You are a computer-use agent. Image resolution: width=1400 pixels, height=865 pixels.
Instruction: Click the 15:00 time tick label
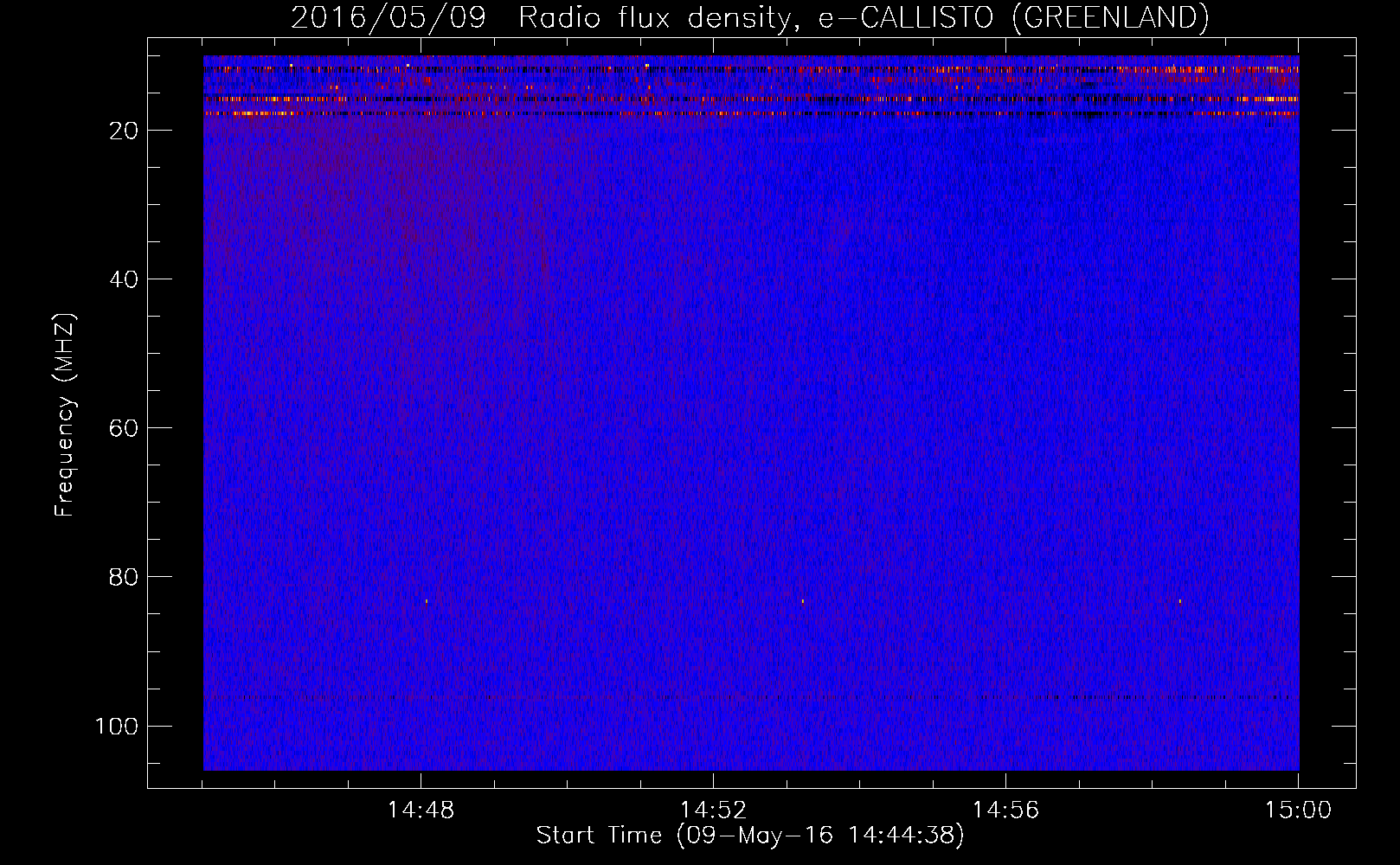[x=1298, y=811]
